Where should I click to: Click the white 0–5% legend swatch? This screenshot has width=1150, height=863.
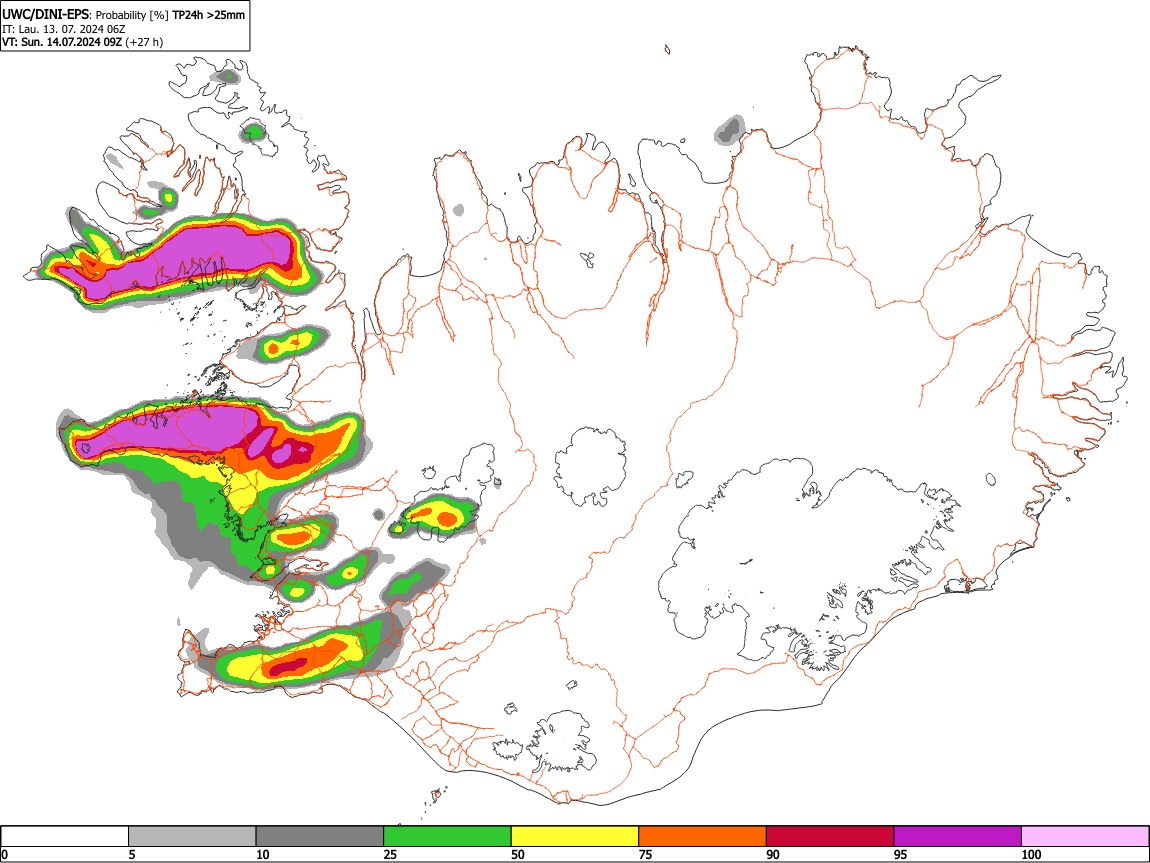pyautogui.click(x=65, y=836)
